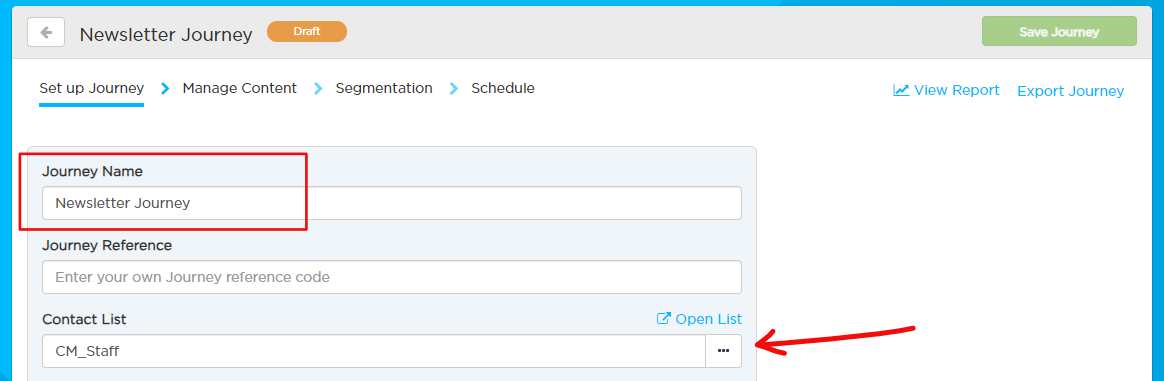This screenshot has width=1164, height=381.
Task: Switch to the Manage Content step
Action: click(x=240, y=88)
